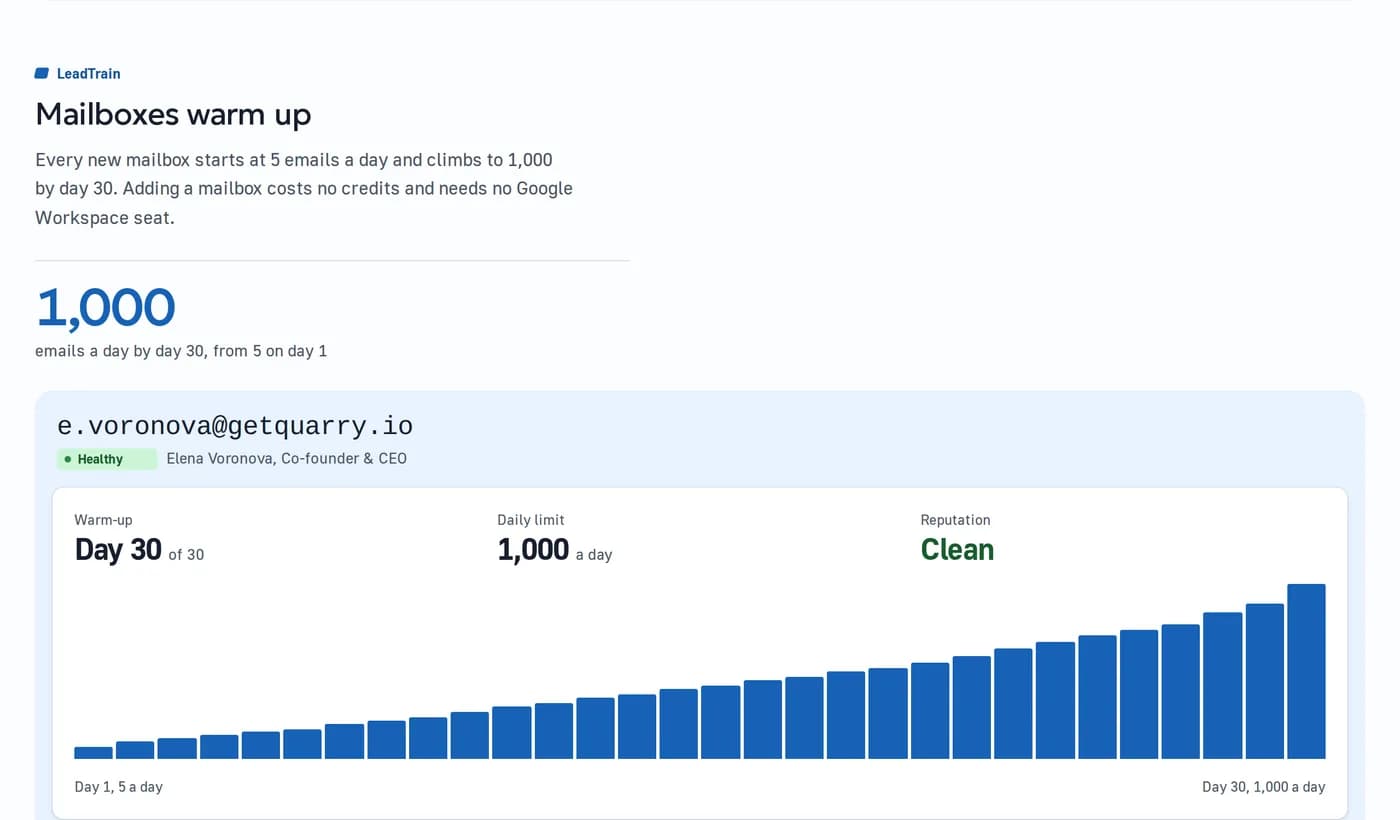This screenshot has height=820, width=1400.
Task: Click the "Day 30, 1,000 a day" axis label
Action: 1264,787
